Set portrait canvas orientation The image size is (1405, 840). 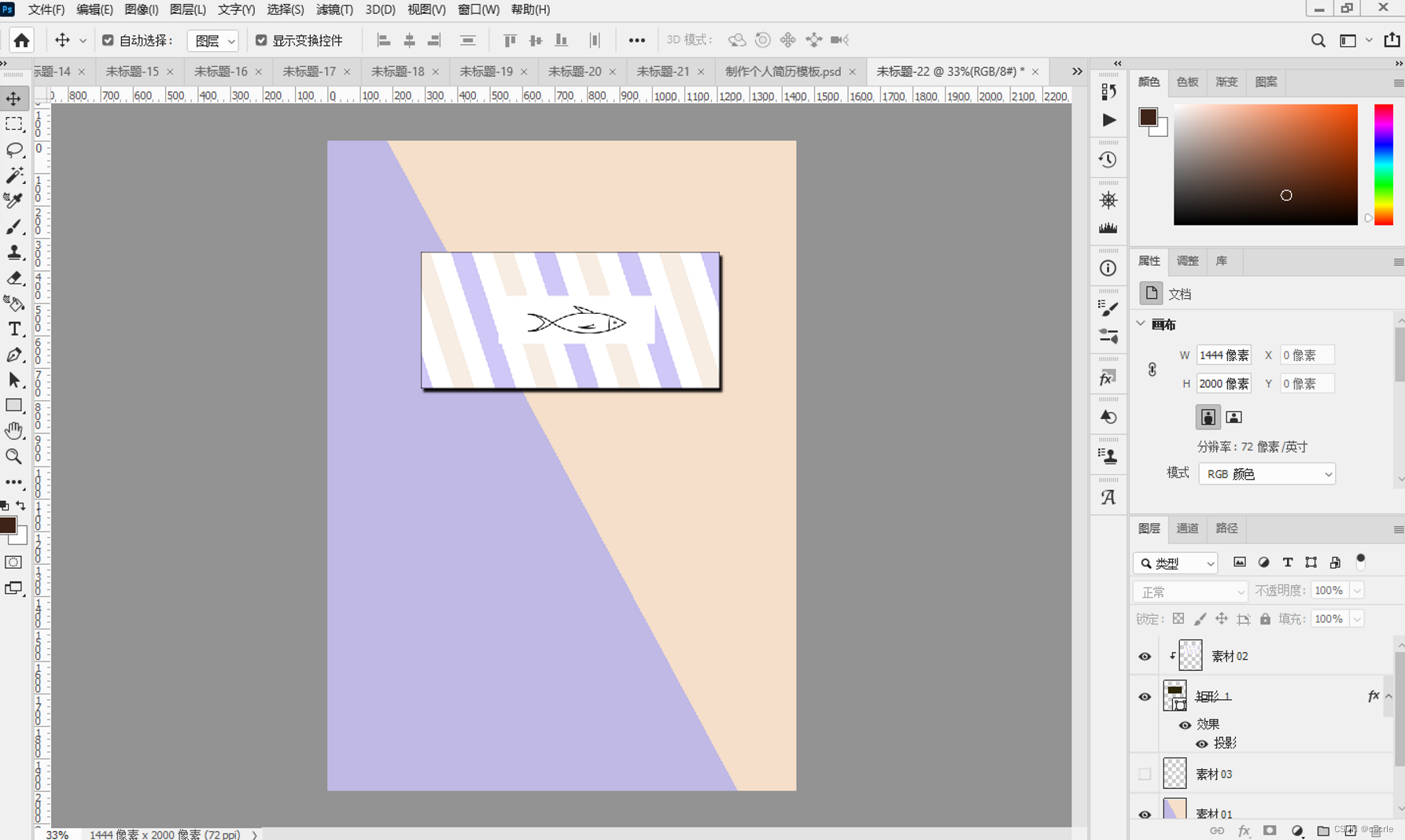coord(1208,417)
